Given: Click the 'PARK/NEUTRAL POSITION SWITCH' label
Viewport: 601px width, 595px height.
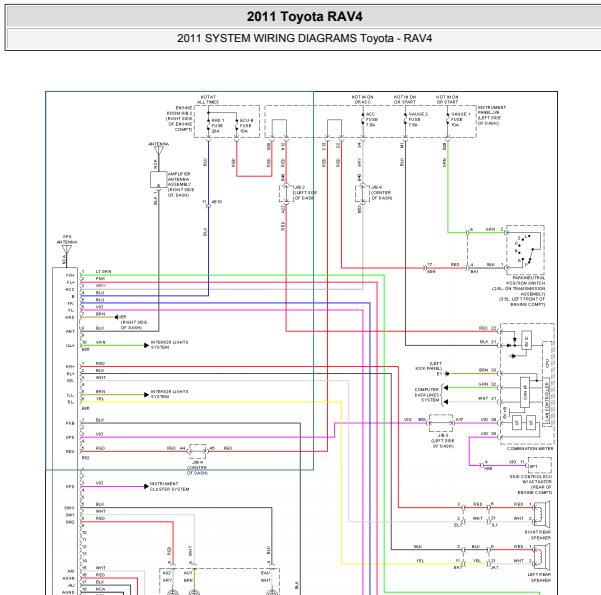Looking at the screenshot, I should 525,280.
